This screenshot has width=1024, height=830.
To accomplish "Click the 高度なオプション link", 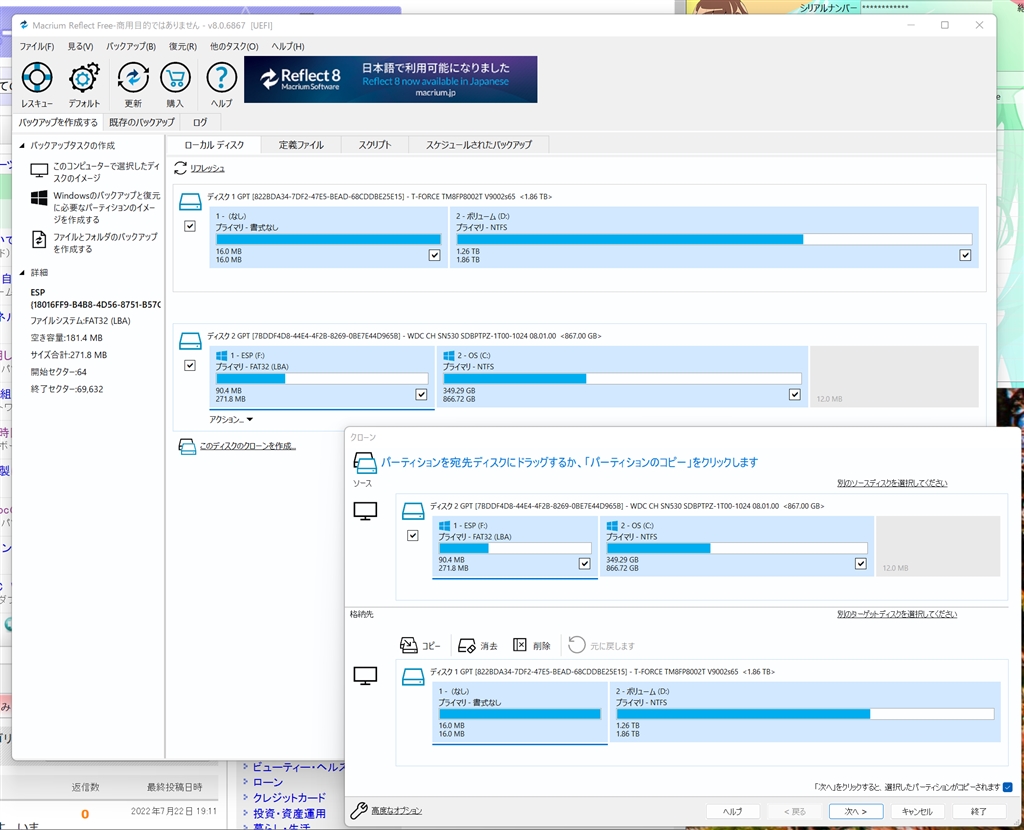I will pyautogui.click(x=396, y=811).
